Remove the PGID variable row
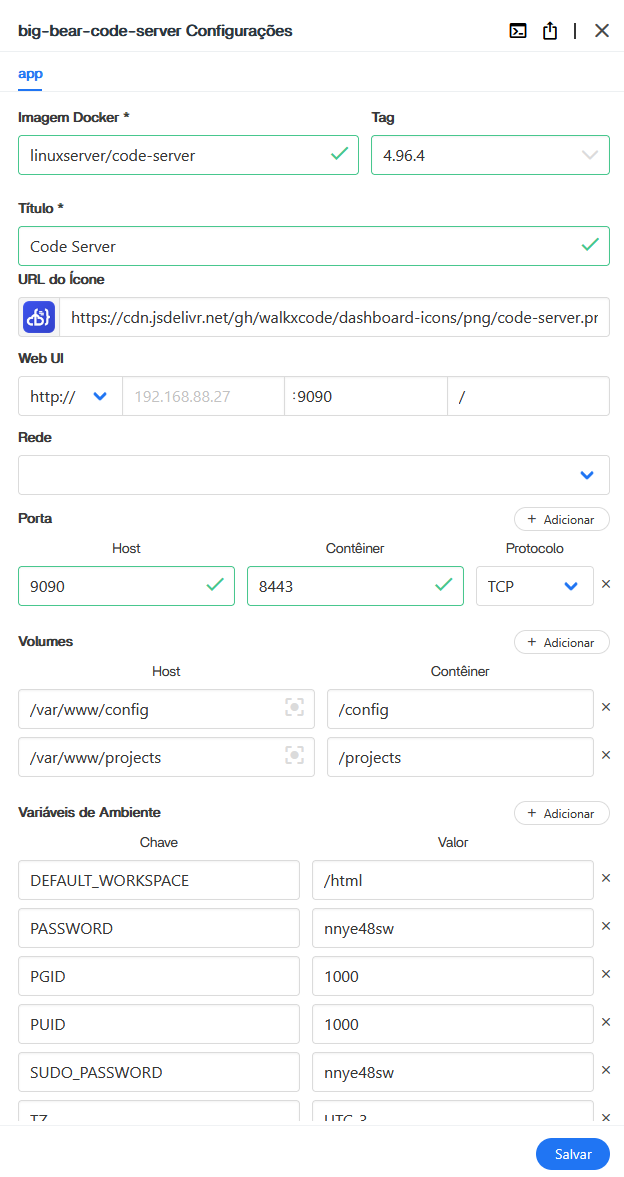The image size is (624, 1177). click(607, 974)
